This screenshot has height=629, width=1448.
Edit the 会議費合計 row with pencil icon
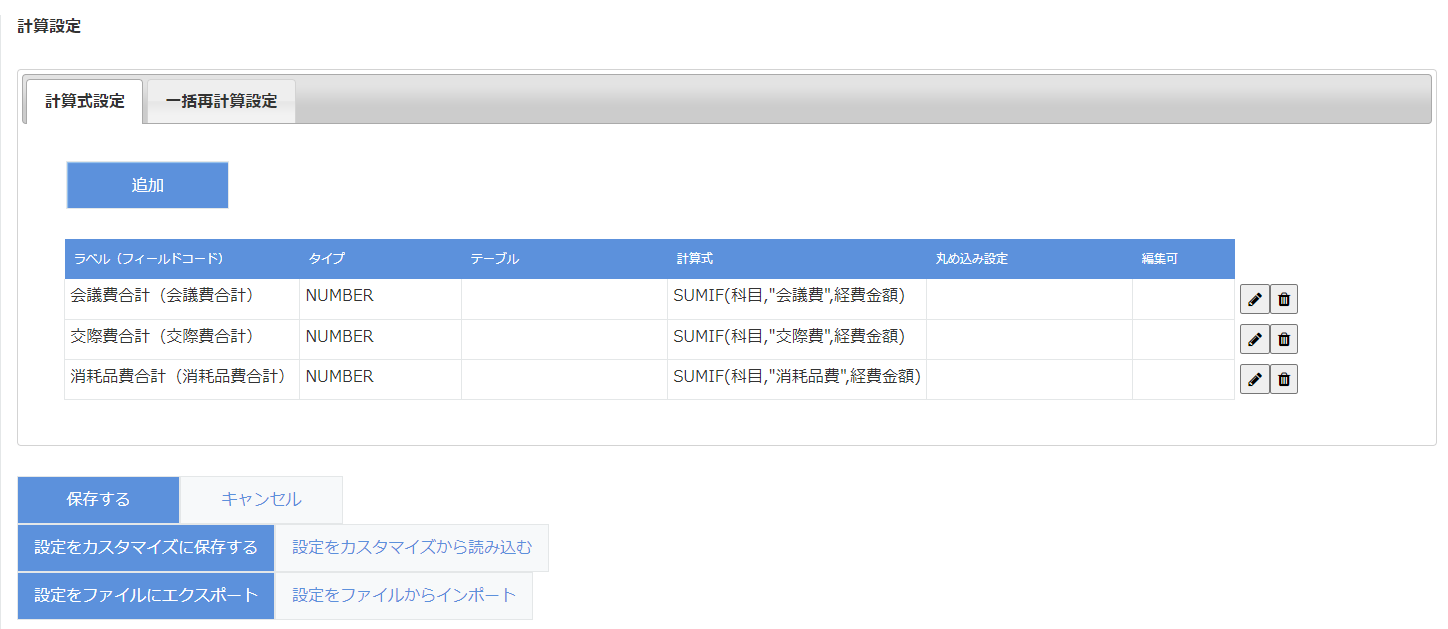pos(1254,299)
